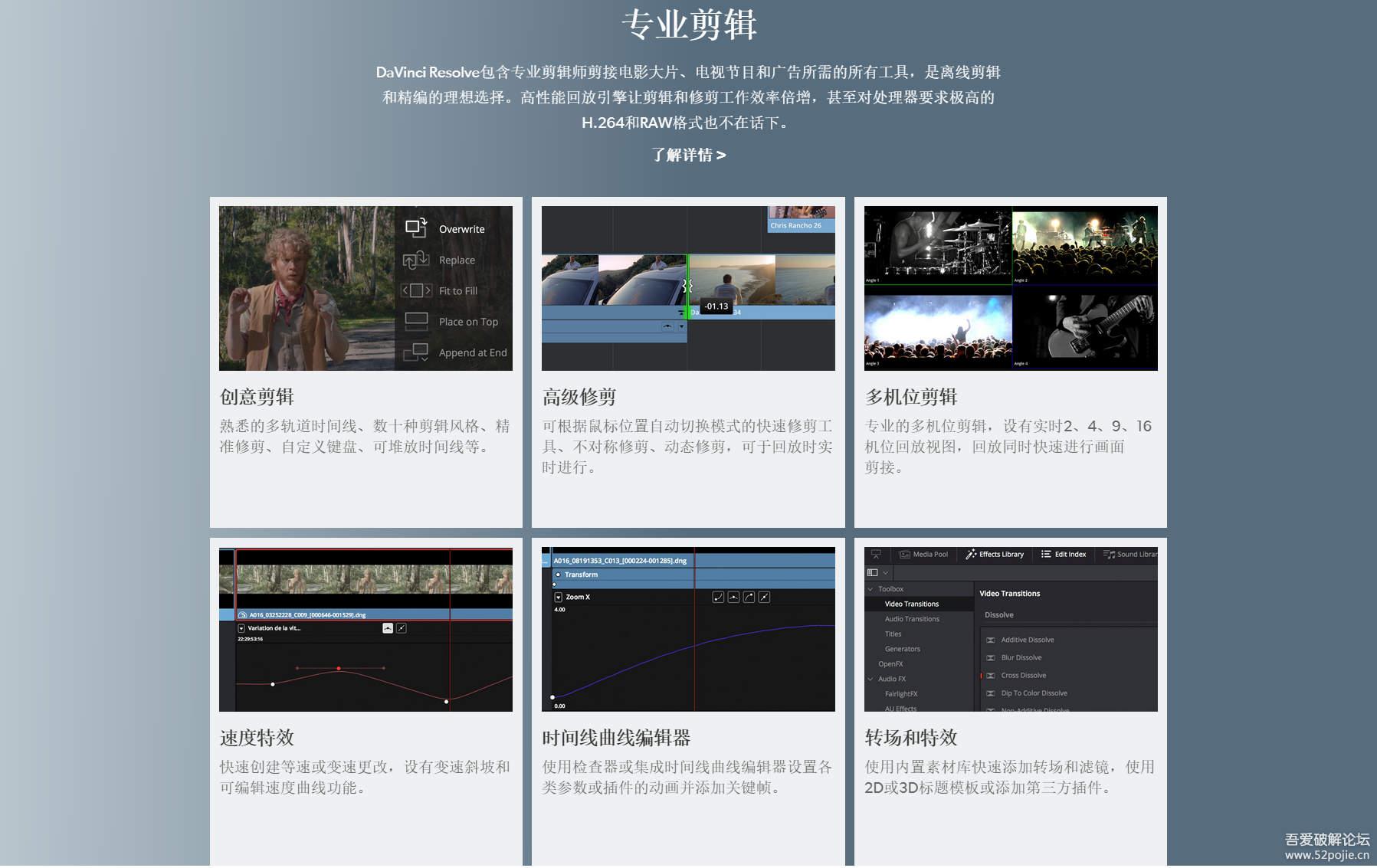Click the monitor icon left of Media Pool

click(876, 554)
